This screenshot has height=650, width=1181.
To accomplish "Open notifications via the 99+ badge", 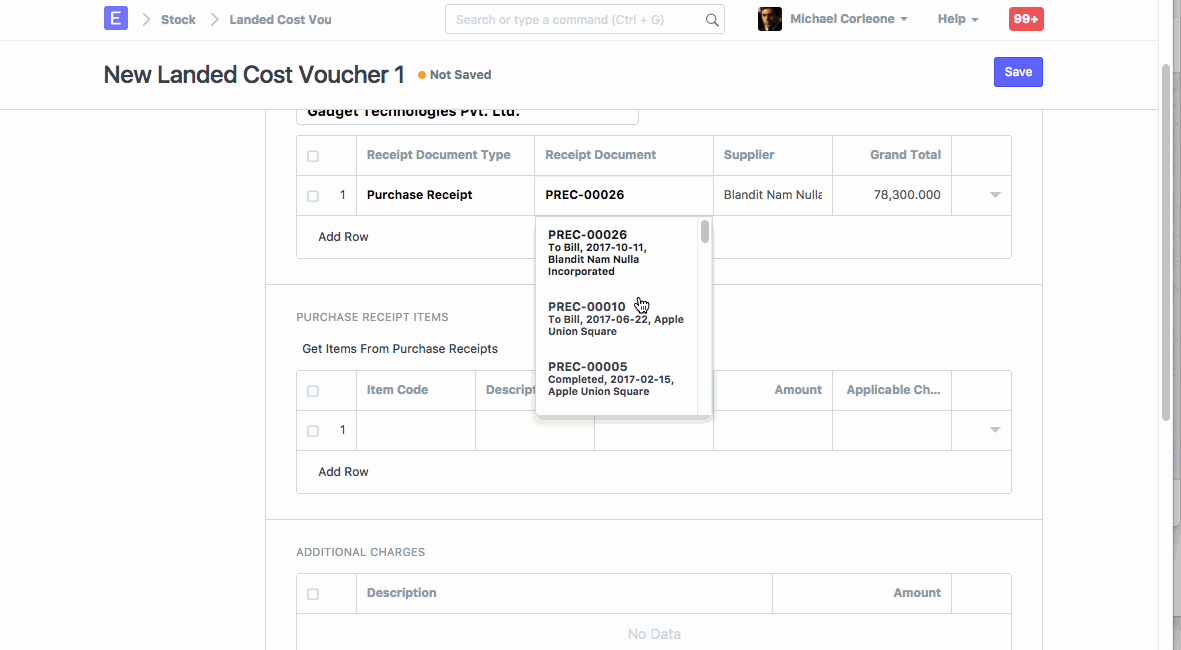I will click(1025, 18).
